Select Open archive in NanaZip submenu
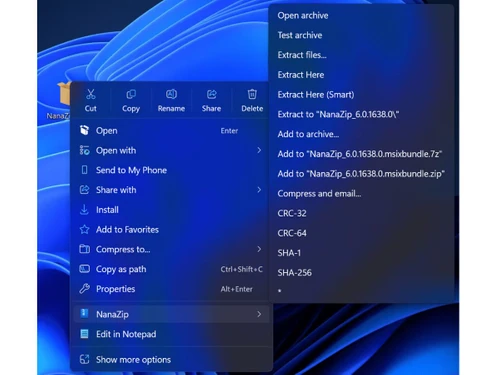Viewport: 500px width, 375px height. click(361, 16)
